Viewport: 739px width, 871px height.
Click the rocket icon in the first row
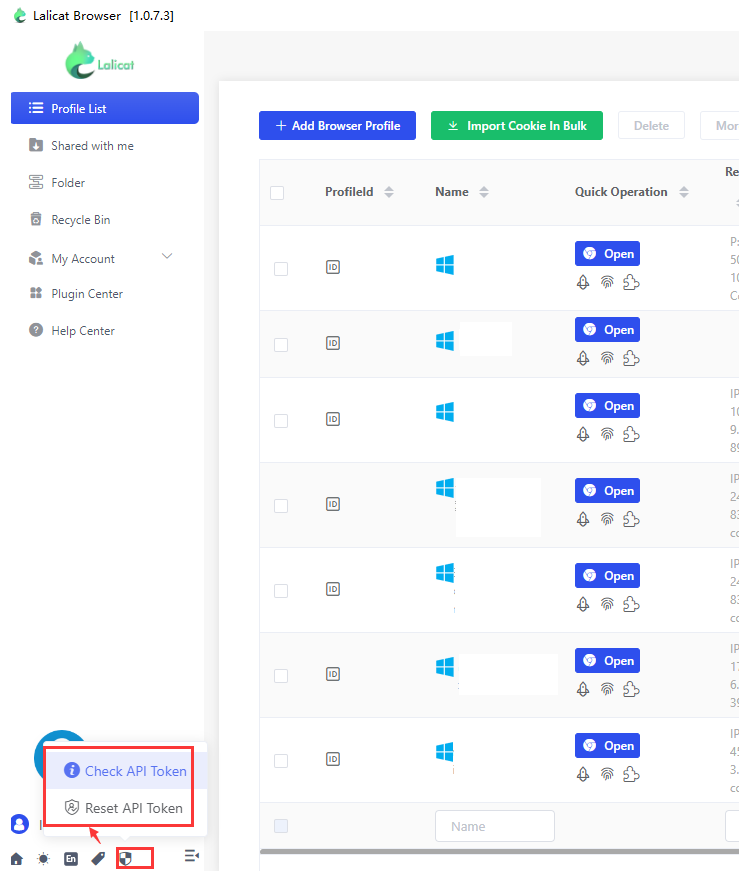583,282
